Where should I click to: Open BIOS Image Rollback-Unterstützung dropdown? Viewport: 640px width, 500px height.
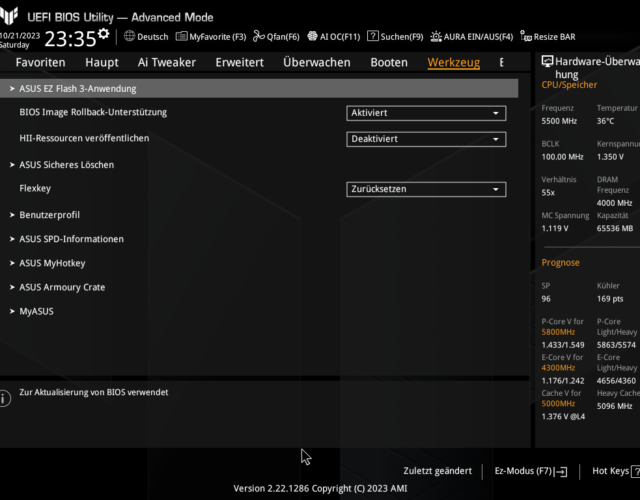tap(426, 113)
